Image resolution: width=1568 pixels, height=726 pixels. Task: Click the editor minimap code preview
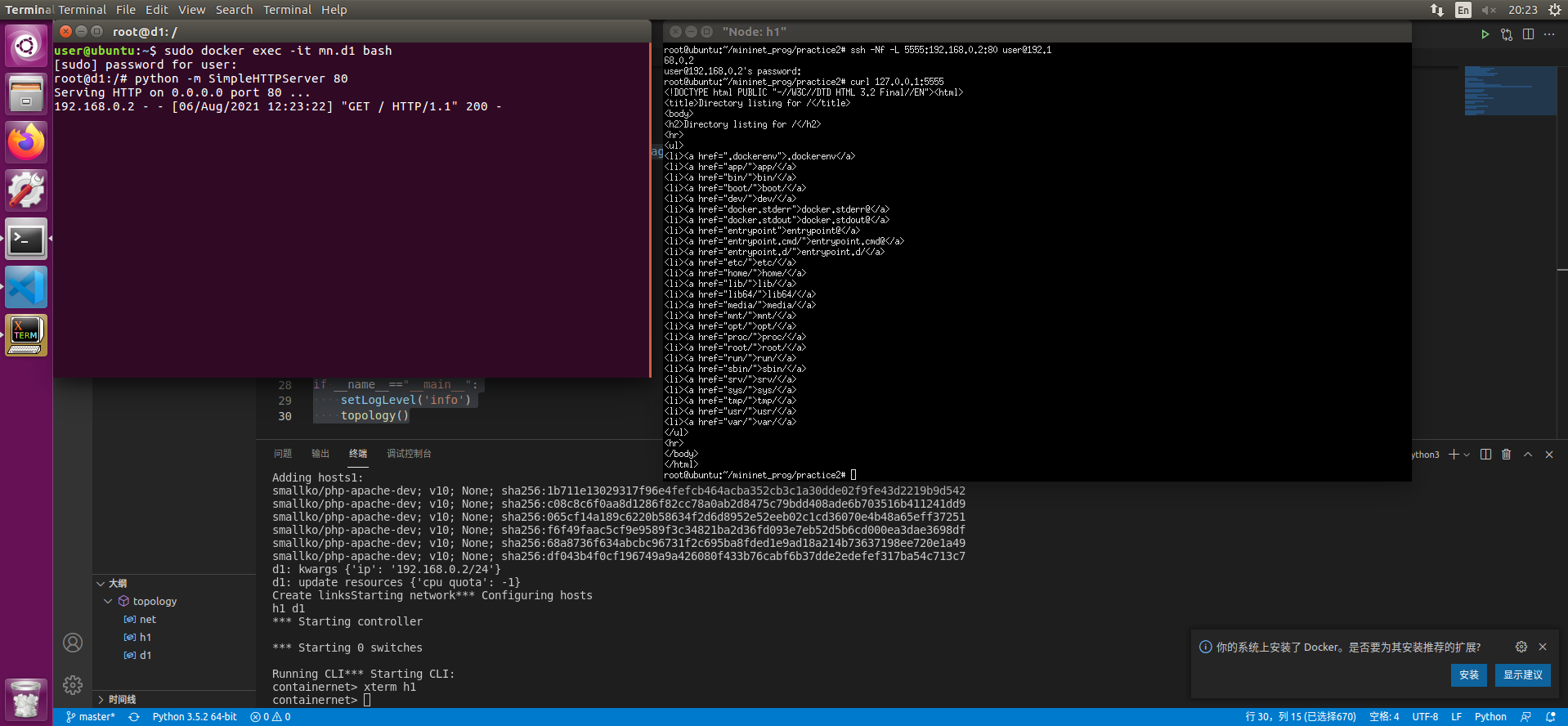tap(1509, 90)
